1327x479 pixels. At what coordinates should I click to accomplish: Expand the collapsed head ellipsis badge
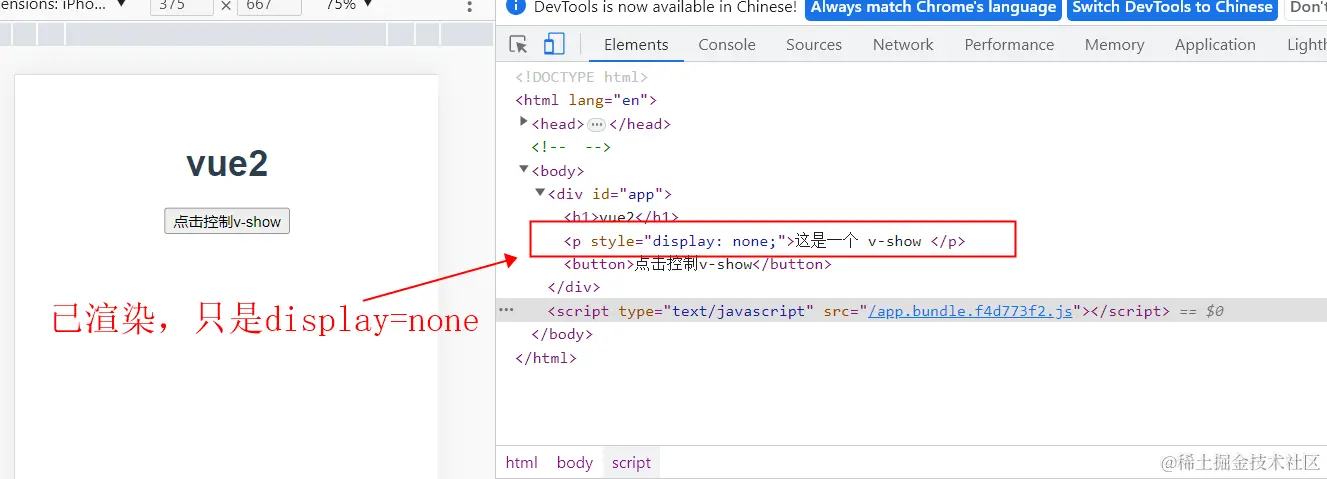point(597,124)
